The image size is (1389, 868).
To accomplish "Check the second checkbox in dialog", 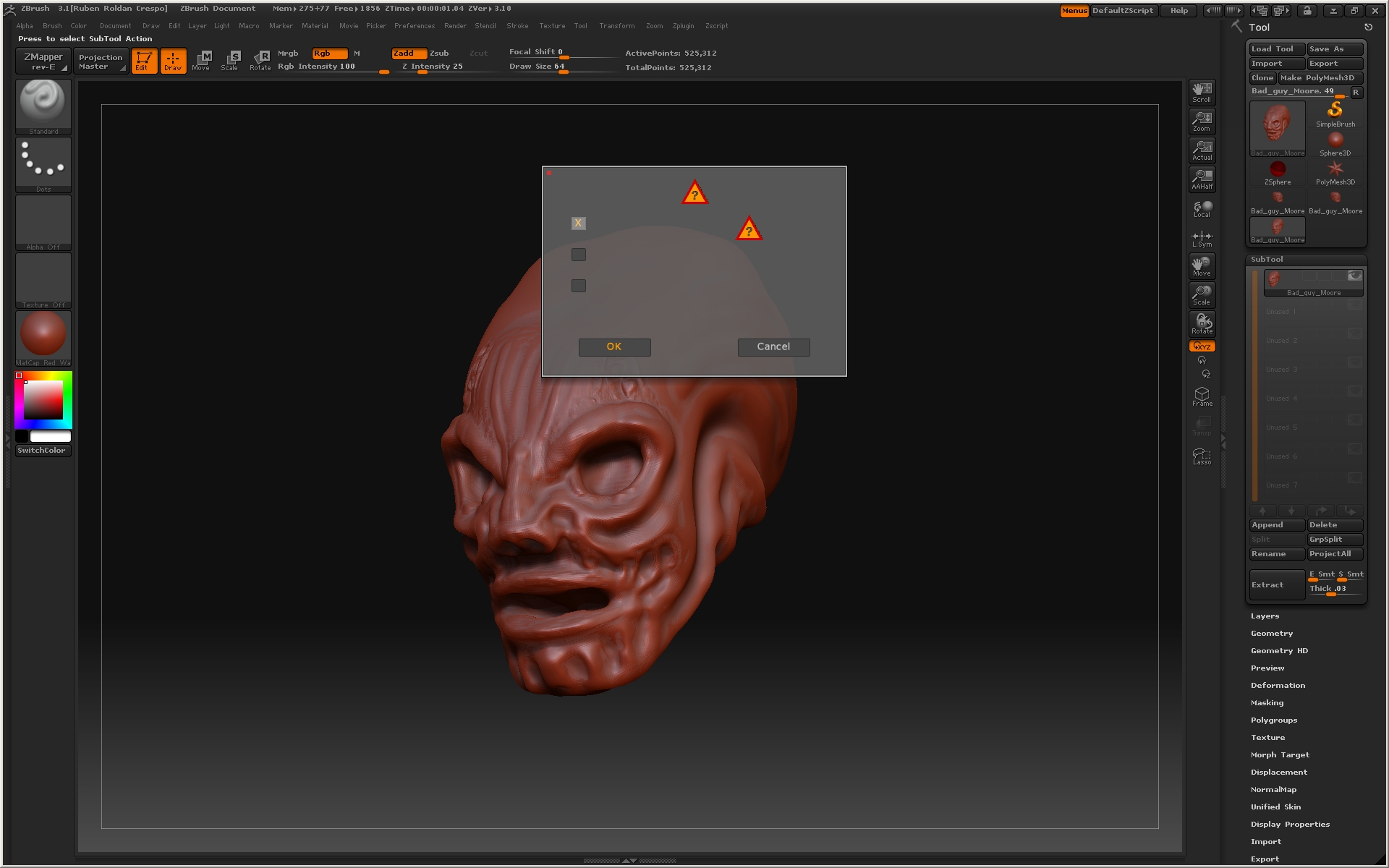I will (578, 255).
